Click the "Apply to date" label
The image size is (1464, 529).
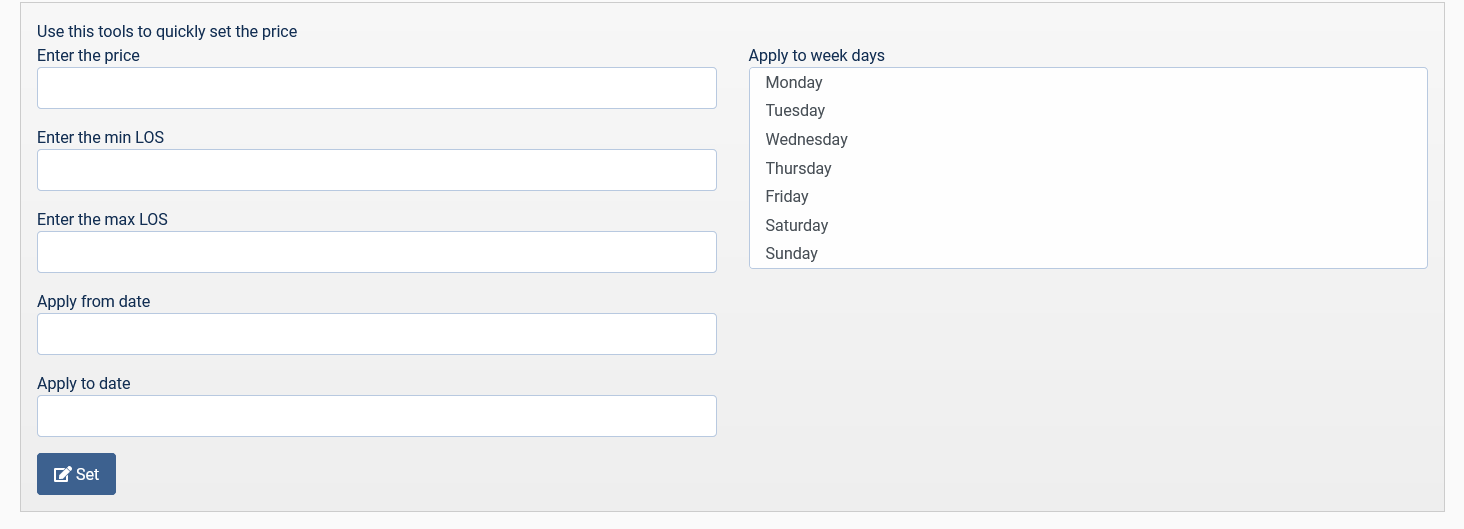pos(84,384)
